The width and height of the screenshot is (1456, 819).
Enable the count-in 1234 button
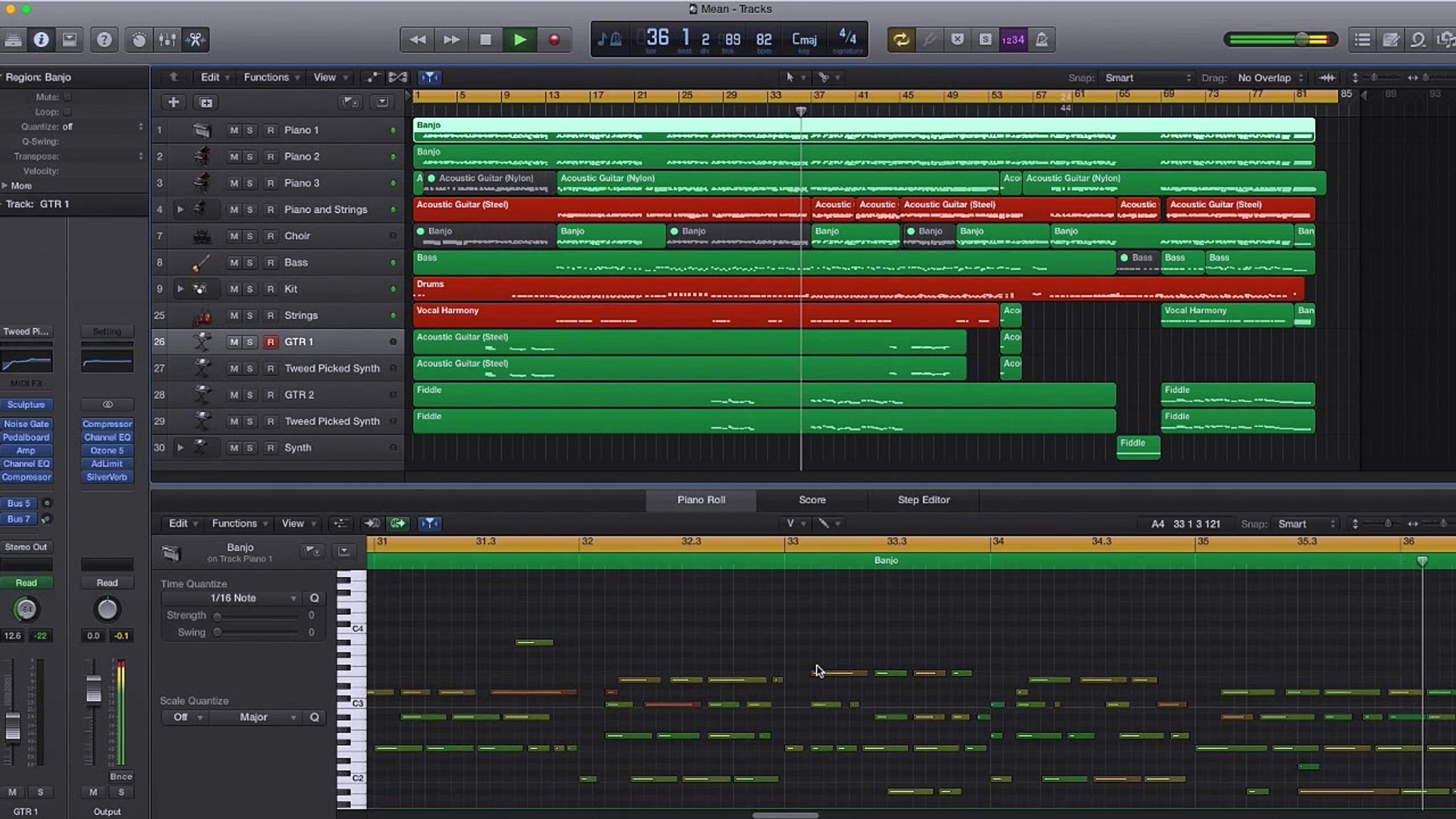(x=1013, y=39)
